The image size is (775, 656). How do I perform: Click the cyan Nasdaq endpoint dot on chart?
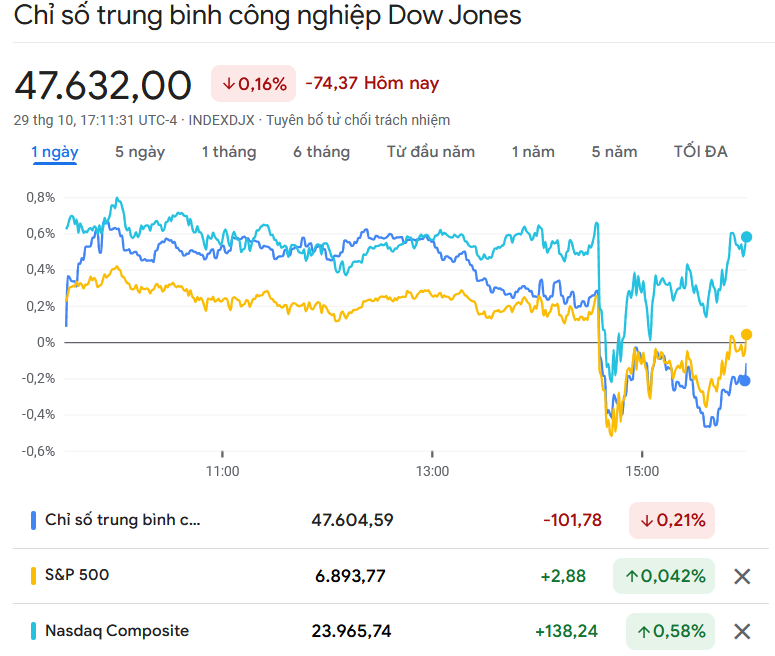click(x=746, y=237)
